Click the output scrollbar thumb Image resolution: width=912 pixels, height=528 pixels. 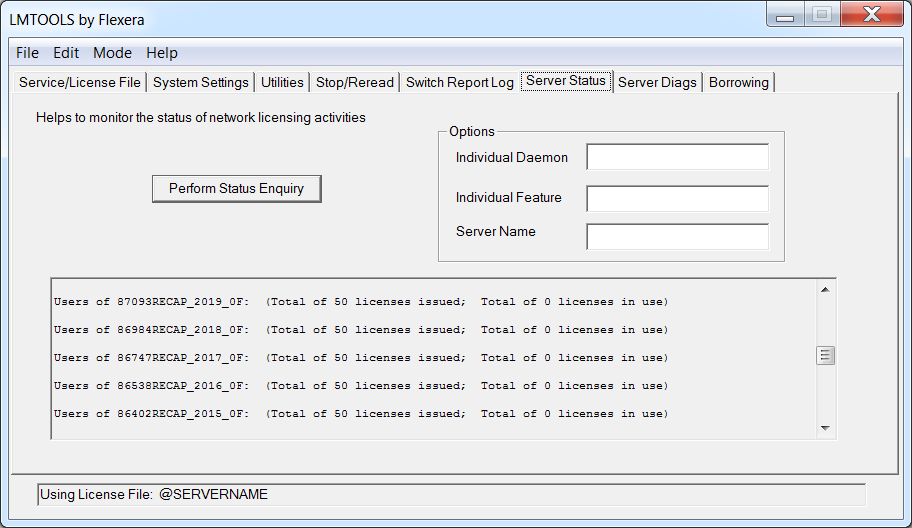point(825,355)
